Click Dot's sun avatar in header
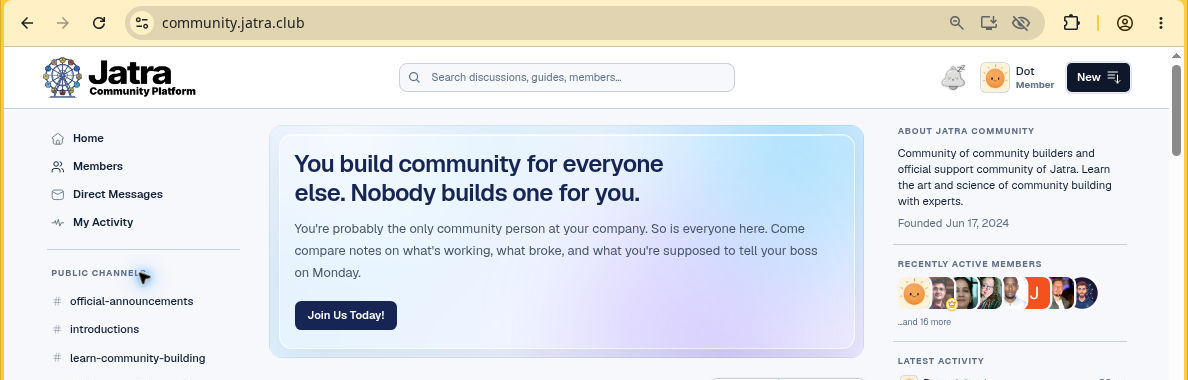Viewport: 1188px width, 380px height. pyautogui.click(x=995, y=77)
